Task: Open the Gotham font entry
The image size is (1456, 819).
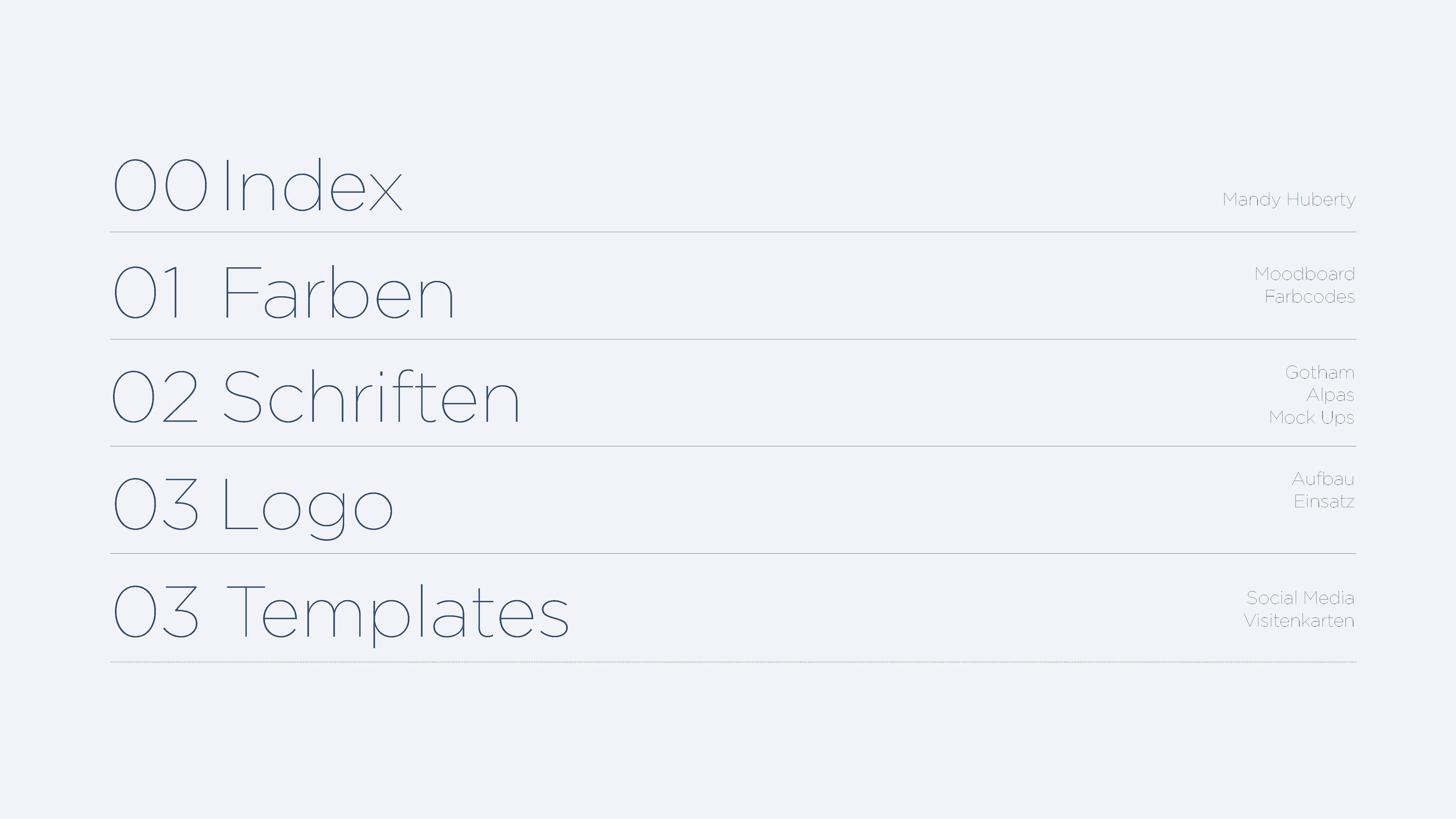Action: tap(1320, 372)
